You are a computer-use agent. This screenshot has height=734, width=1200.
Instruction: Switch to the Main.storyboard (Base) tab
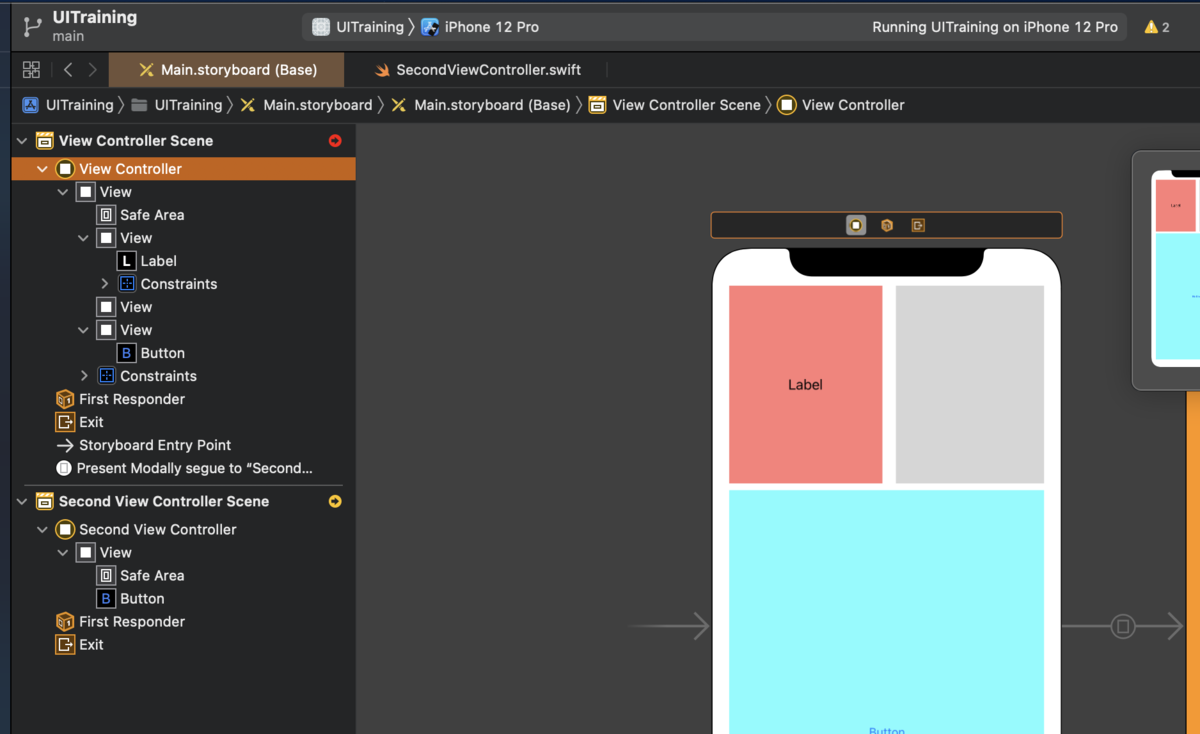point(226,70)
